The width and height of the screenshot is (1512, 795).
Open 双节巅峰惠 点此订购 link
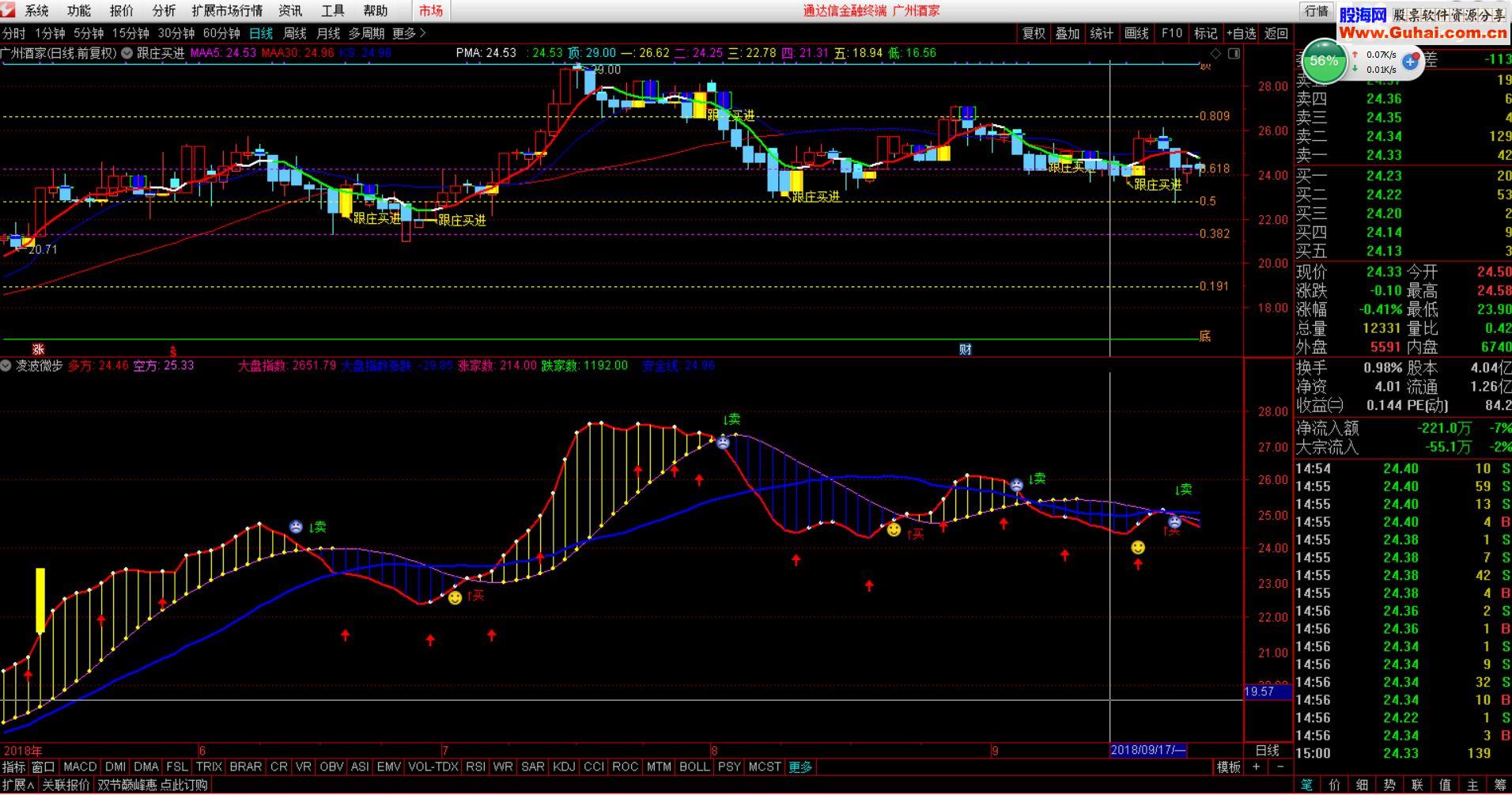click(153, 785)
